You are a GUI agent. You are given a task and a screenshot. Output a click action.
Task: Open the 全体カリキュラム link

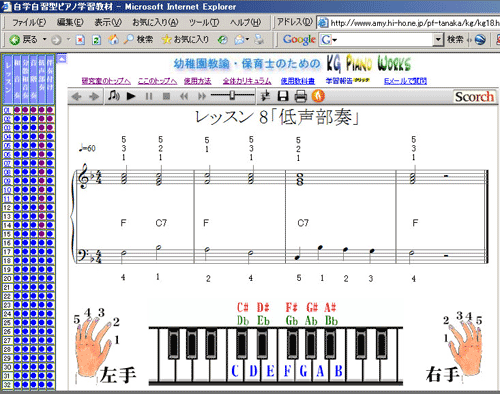[x=247, y=81]
